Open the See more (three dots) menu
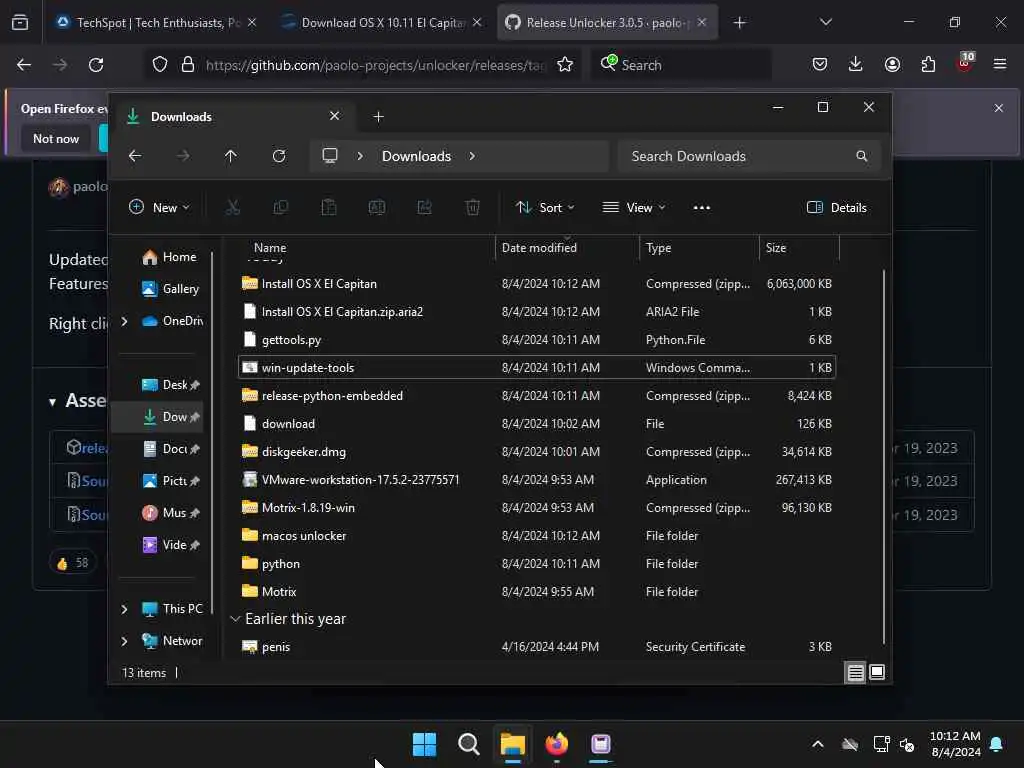 (x=701, y=208)
